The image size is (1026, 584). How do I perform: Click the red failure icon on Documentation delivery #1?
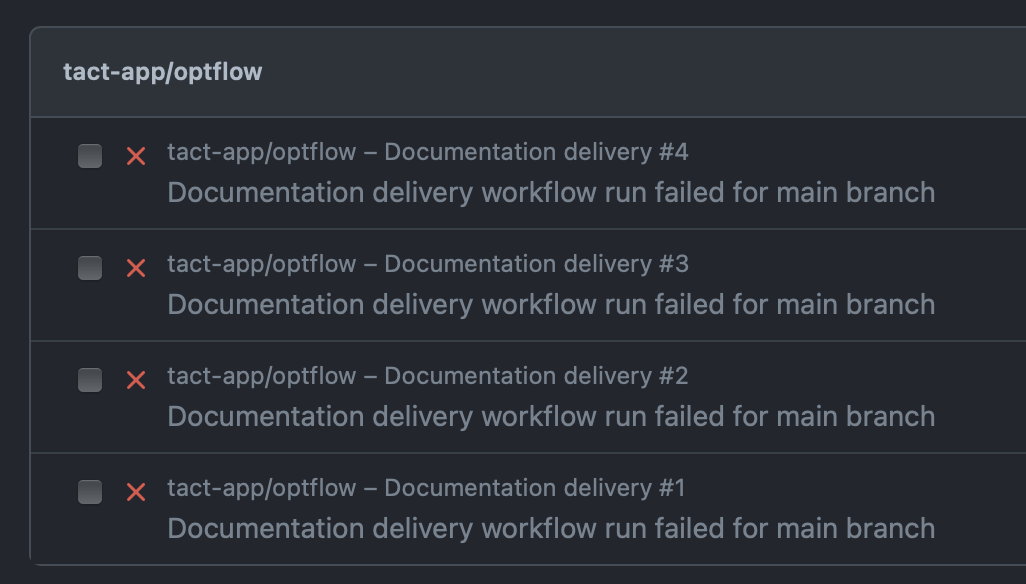[x=136, y=492]
